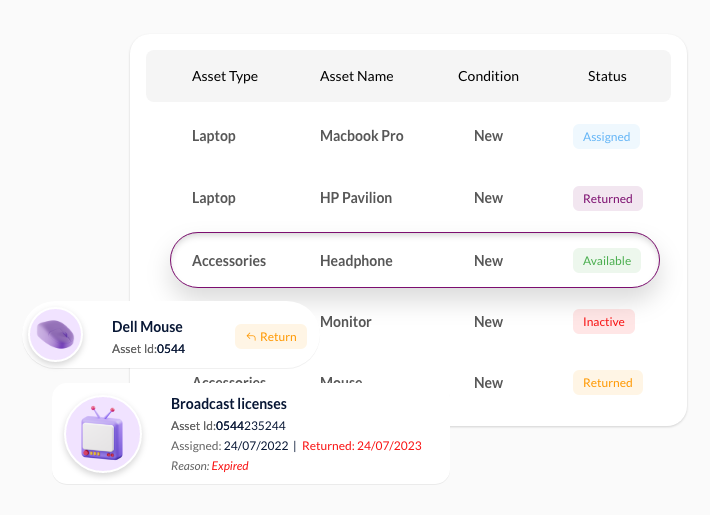
Task: Click the Return button on Dell Mouse card
Action: click(x=271, y=337)
